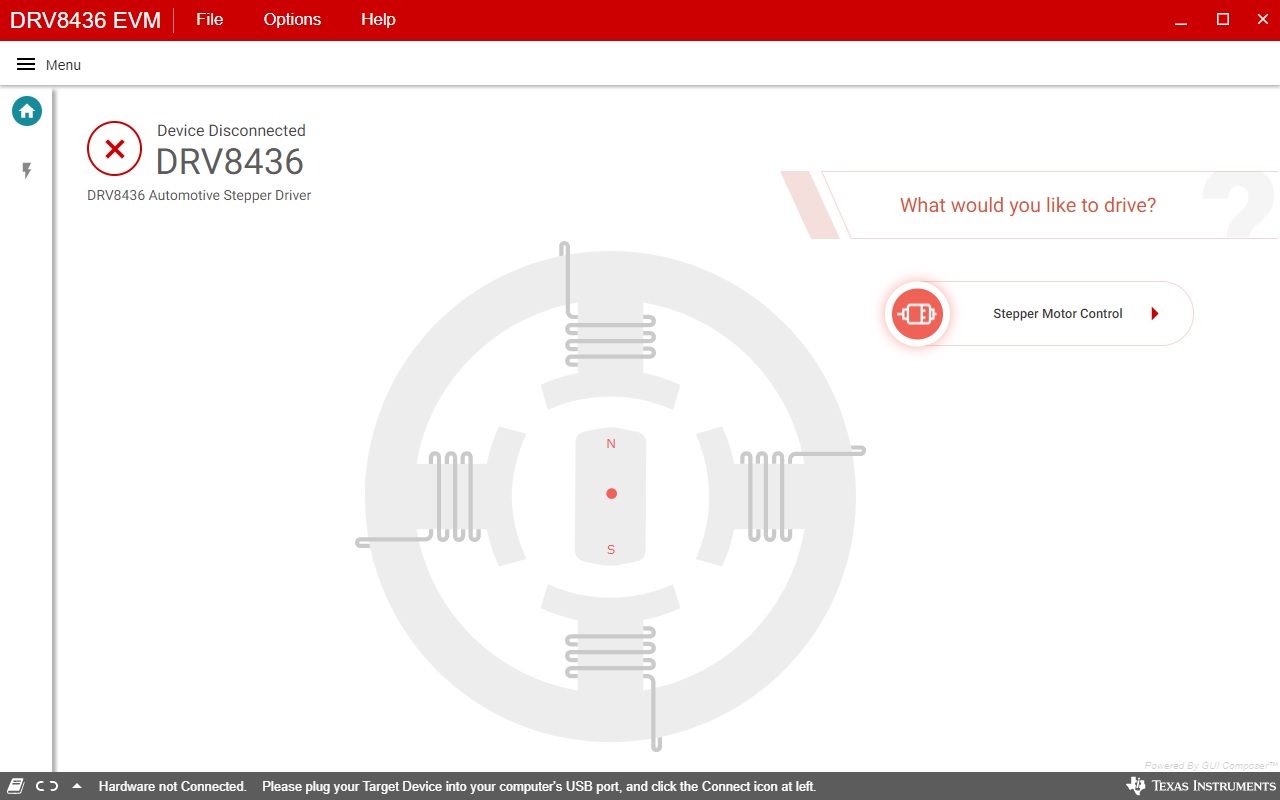Select the Stepper Motor Control label
This screenshot has height=800, width=1280.
coord(1058,314)
